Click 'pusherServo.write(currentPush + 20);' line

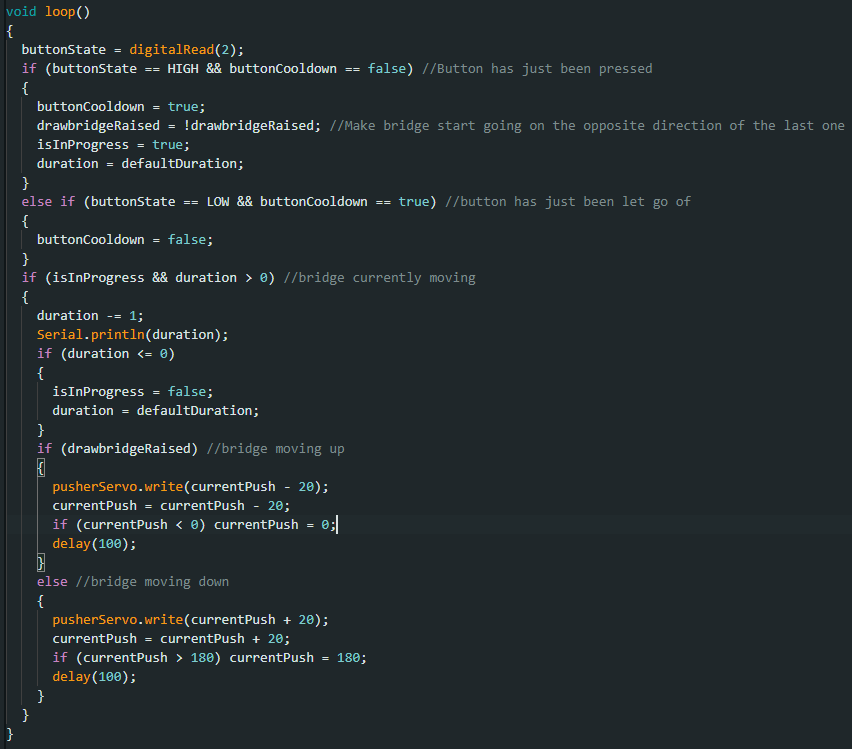[x=190, y=620]
